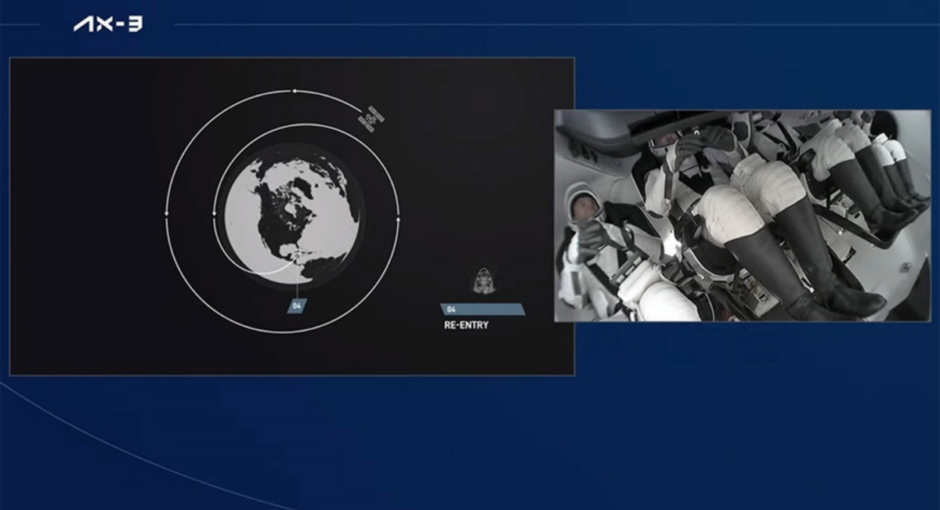The image size is (940, 510).
Task: Click the 04 phase bar above RE-ENTRY
Action: pyautogui.click(x=482, y=309)
